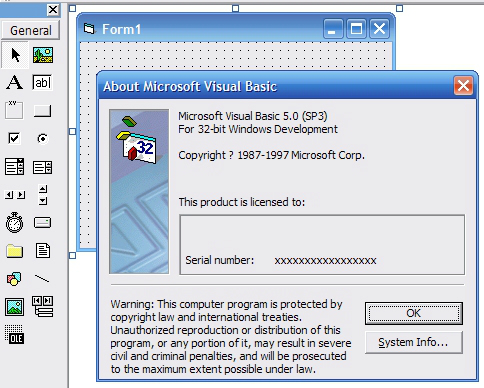This screenshot has width=484, height=388.
Task: Click the 'Microsoft Visual Basic 5.0 (SP3)' text
Action: (253, 116)
